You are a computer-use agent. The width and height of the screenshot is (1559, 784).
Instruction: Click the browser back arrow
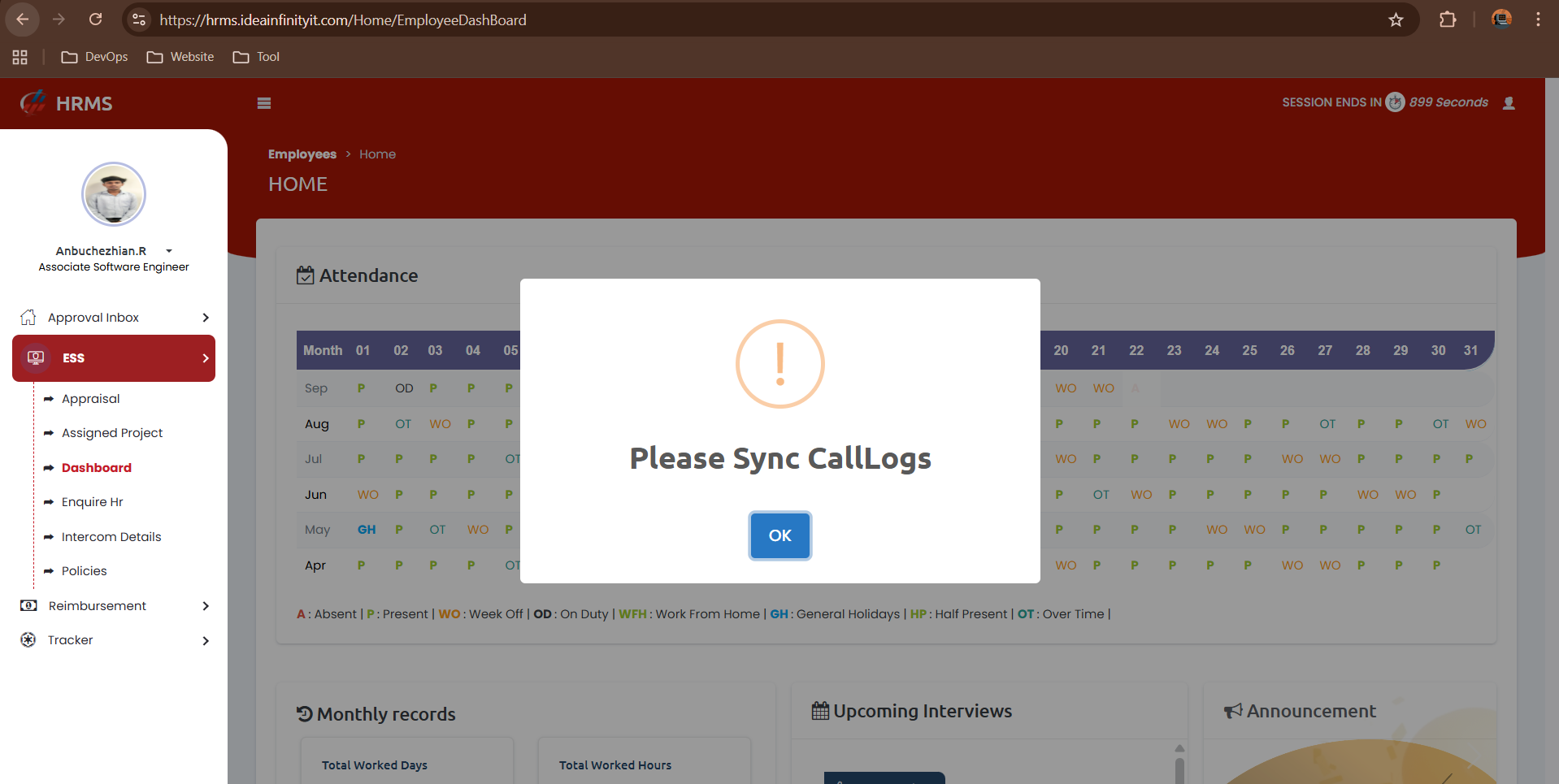click(23, 19)
